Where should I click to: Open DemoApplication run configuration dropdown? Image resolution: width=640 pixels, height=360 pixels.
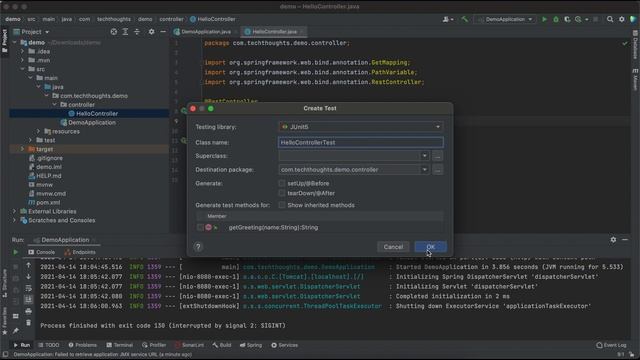tap(505, 19)
